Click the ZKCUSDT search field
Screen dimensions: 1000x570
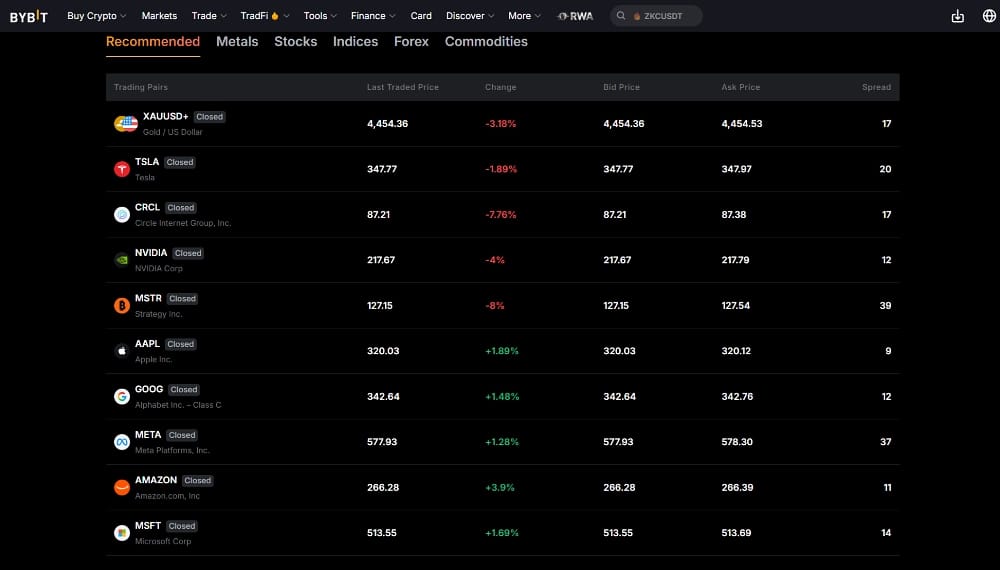click(656, 16)
